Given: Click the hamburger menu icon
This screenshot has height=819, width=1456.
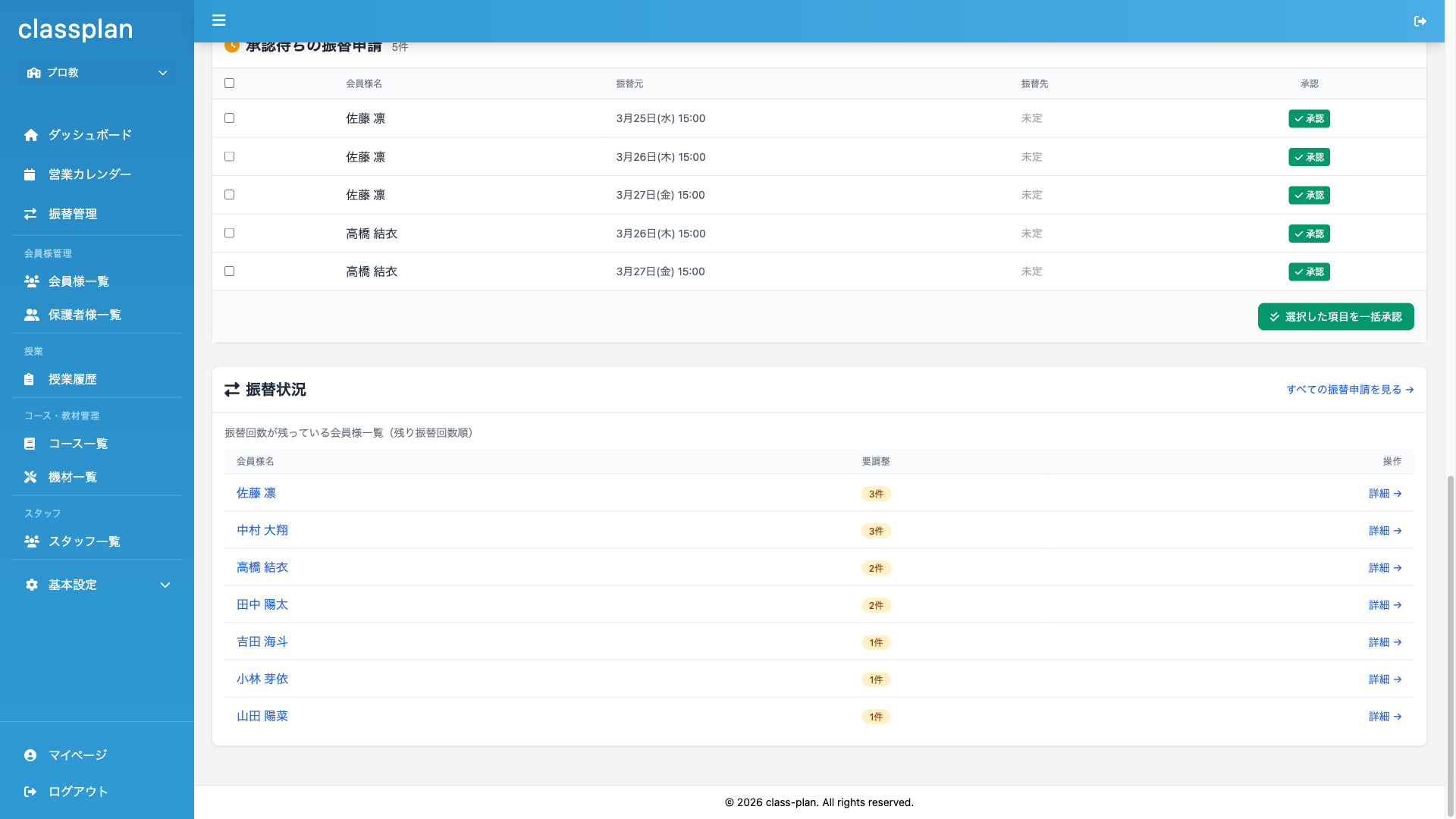Looking at the screenshot, I should tap(218, 20).
